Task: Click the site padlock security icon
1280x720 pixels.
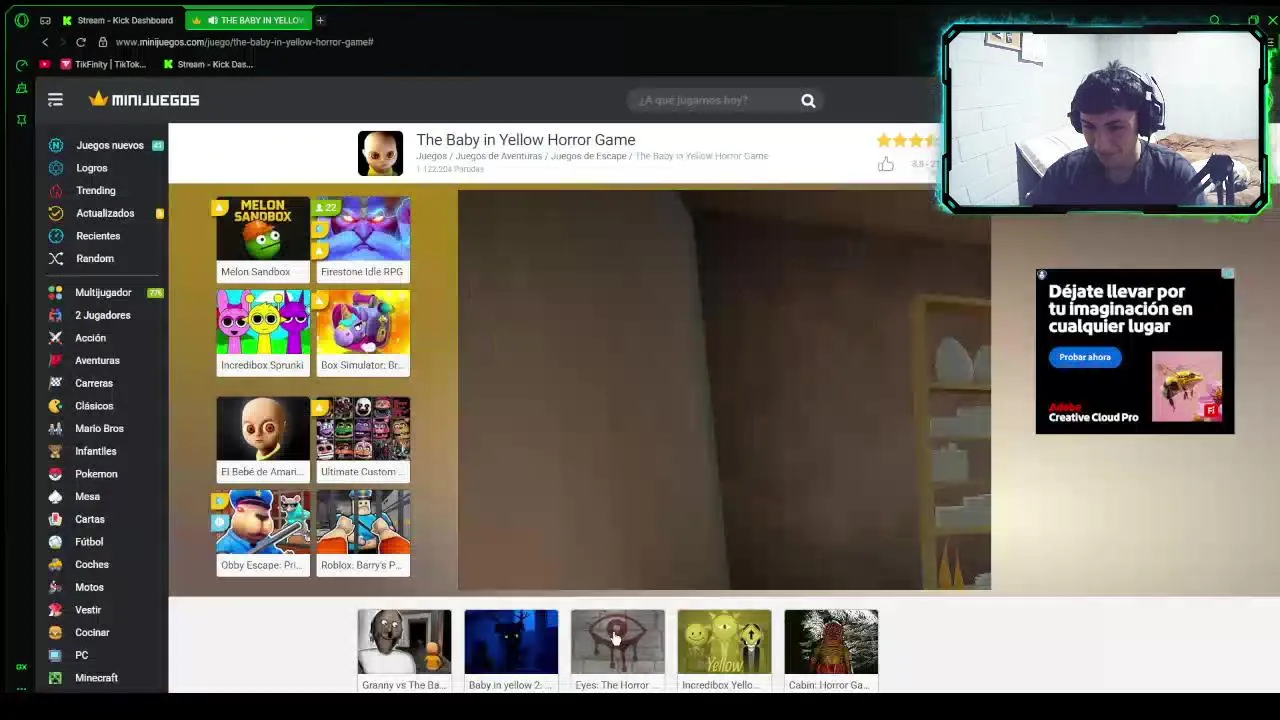Action: 103,42
